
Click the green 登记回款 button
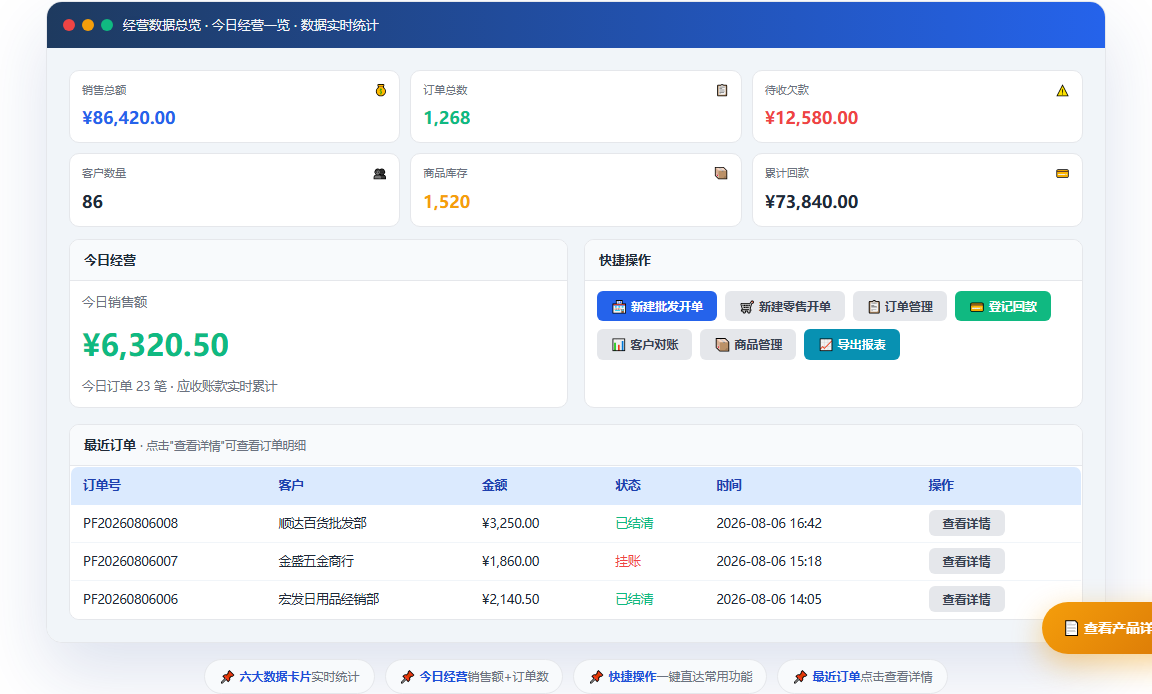pyautogui.click(x=1003, y=306)
